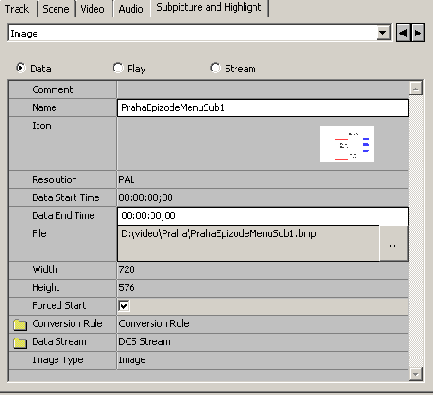This screenshot has height=395, width=433.
Task: Click the file browse ellipsis button
Action: [x=393, y=243]
